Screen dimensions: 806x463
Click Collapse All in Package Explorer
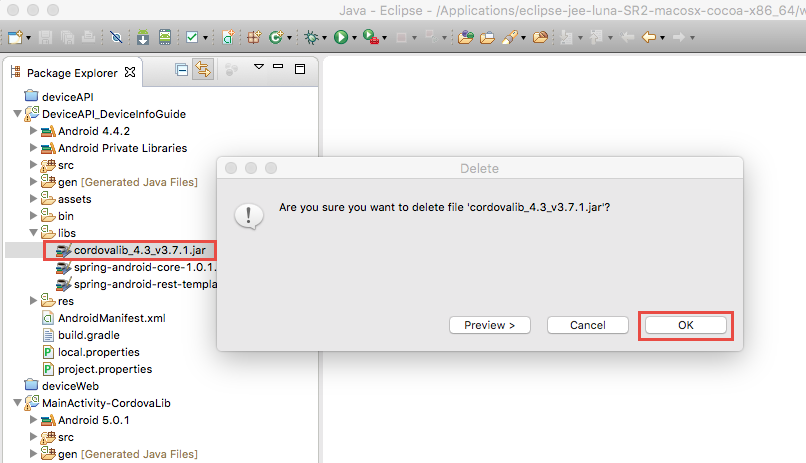(x=181, y=70)
